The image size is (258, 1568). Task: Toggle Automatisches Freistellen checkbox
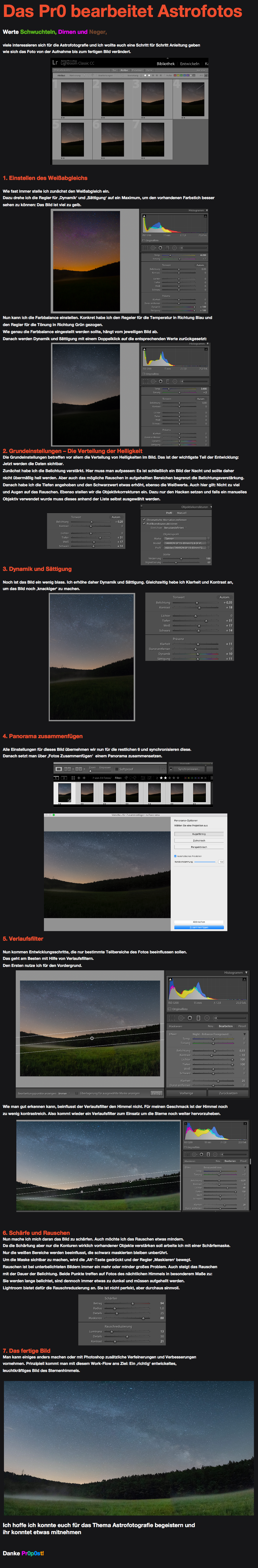coord(175,856)
